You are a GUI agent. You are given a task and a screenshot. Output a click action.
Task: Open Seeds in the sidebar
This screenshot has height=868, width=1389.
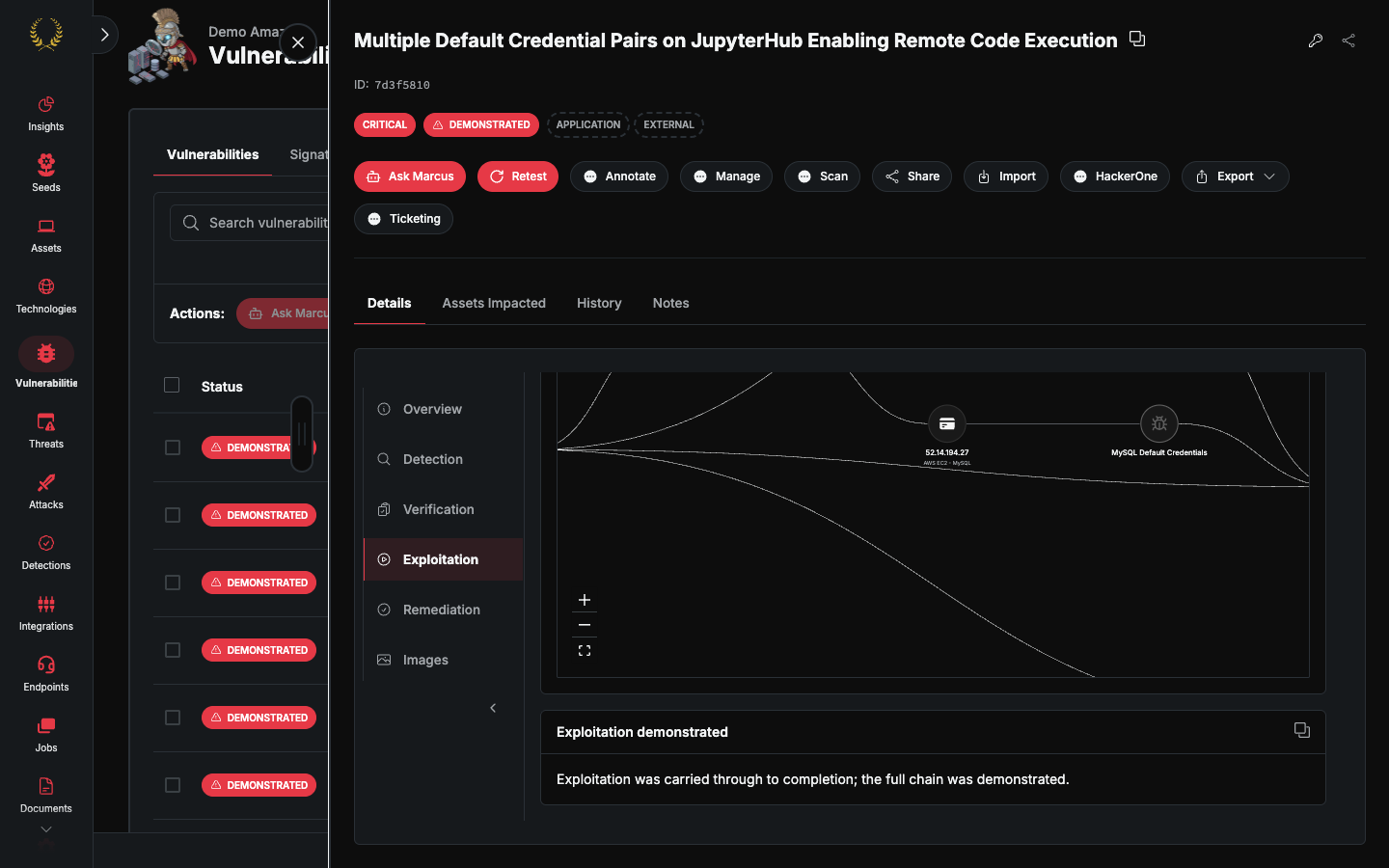(45, 175)
